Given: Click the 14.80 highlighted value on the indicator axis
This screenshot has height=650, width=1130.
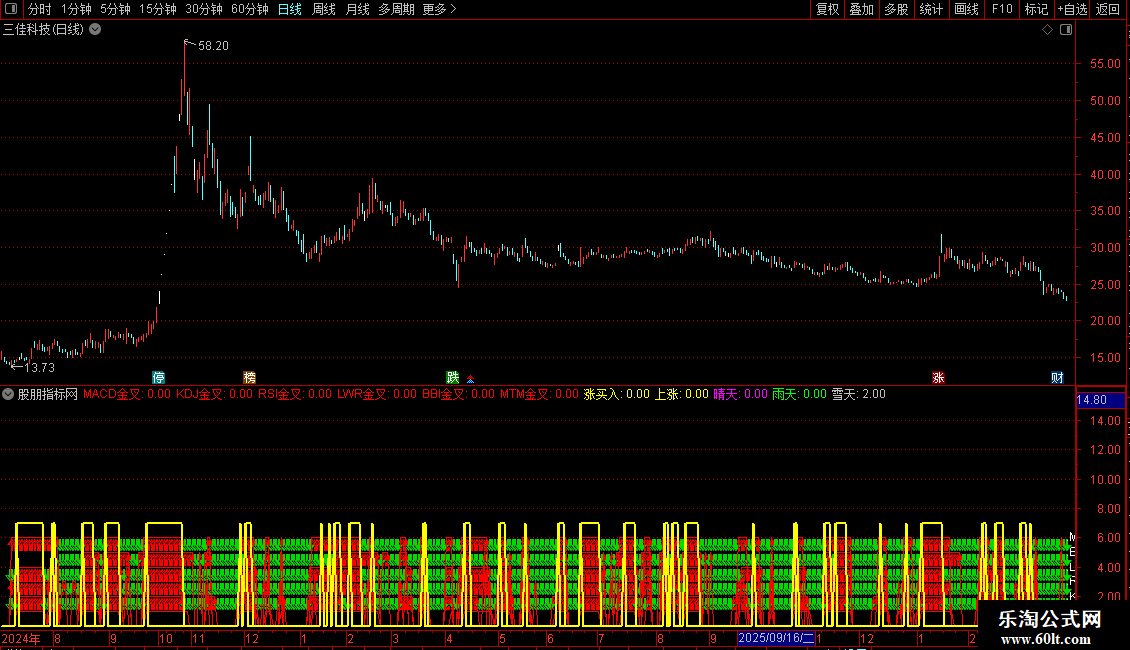Looking at the screenshot, I should [1100, 400].
